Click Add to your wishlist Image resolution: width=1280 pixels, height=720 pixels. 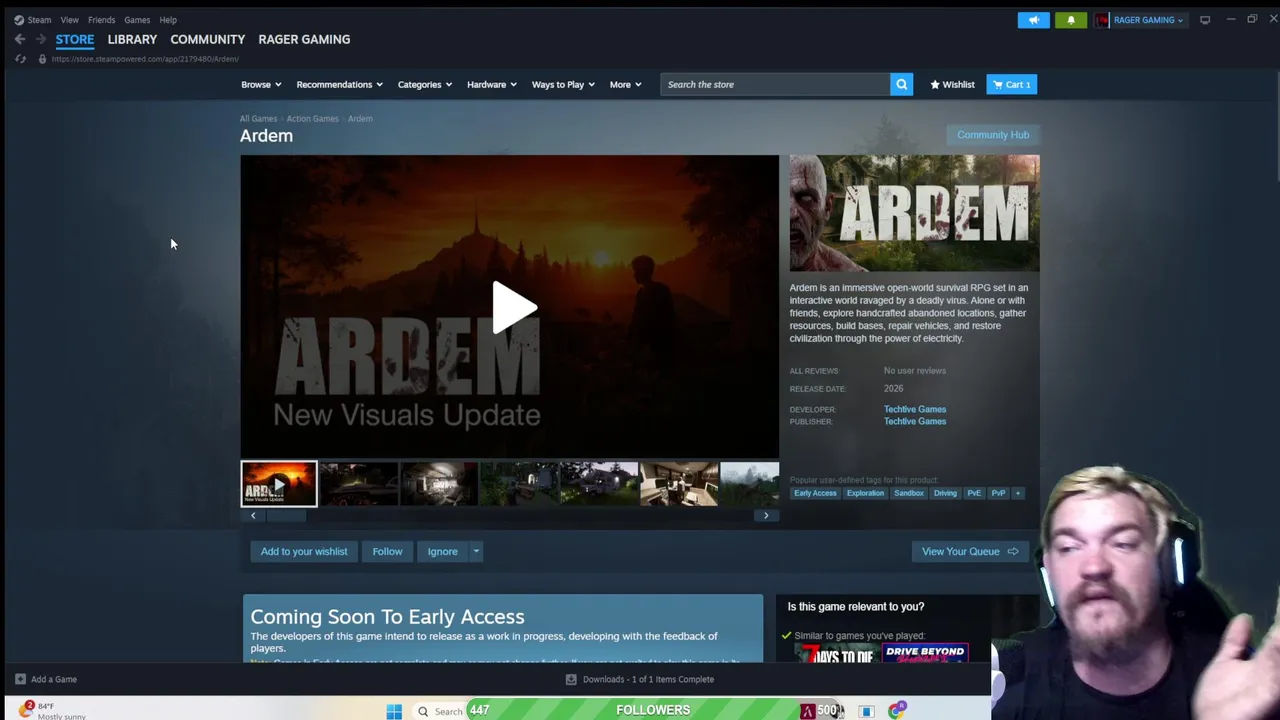tap(304, 551)
